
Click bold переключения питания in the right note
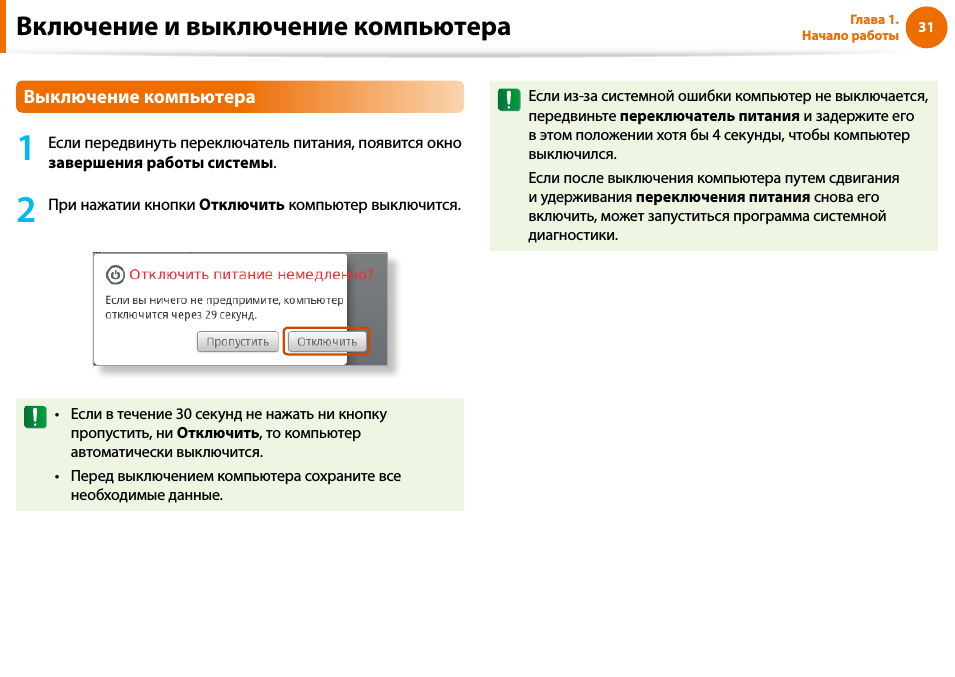pyautogui.click(x=723, y=197)
